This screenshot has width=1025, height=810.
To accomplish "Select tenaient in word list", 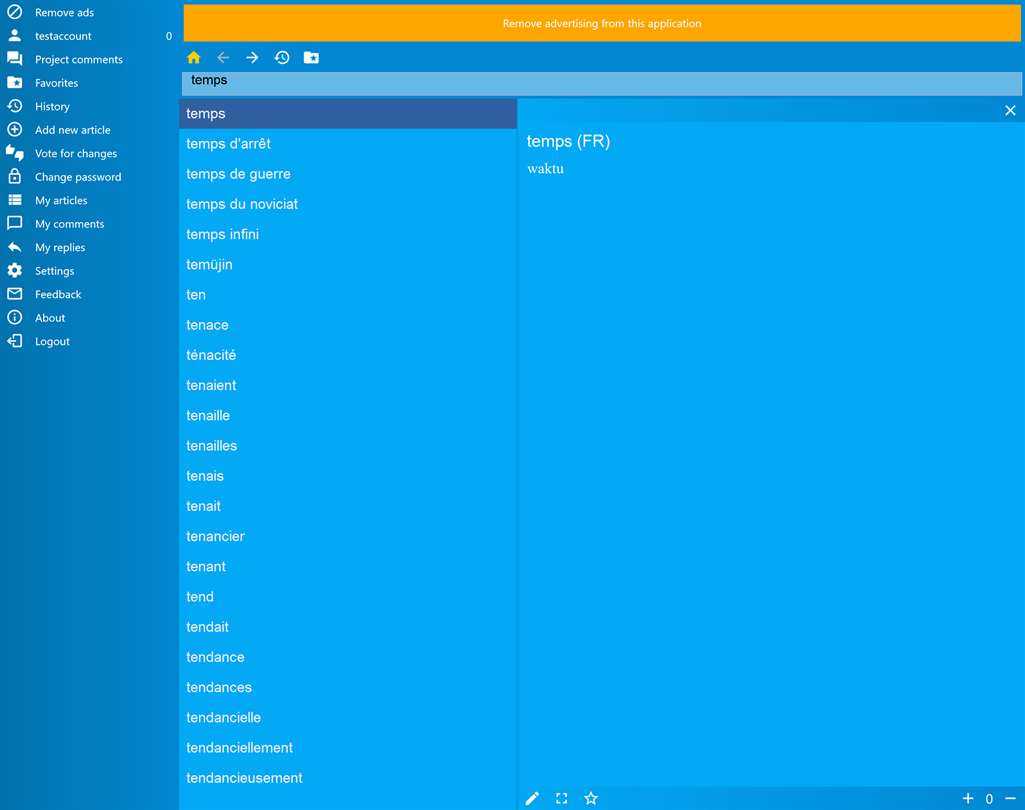I will [x=348, y=385].
